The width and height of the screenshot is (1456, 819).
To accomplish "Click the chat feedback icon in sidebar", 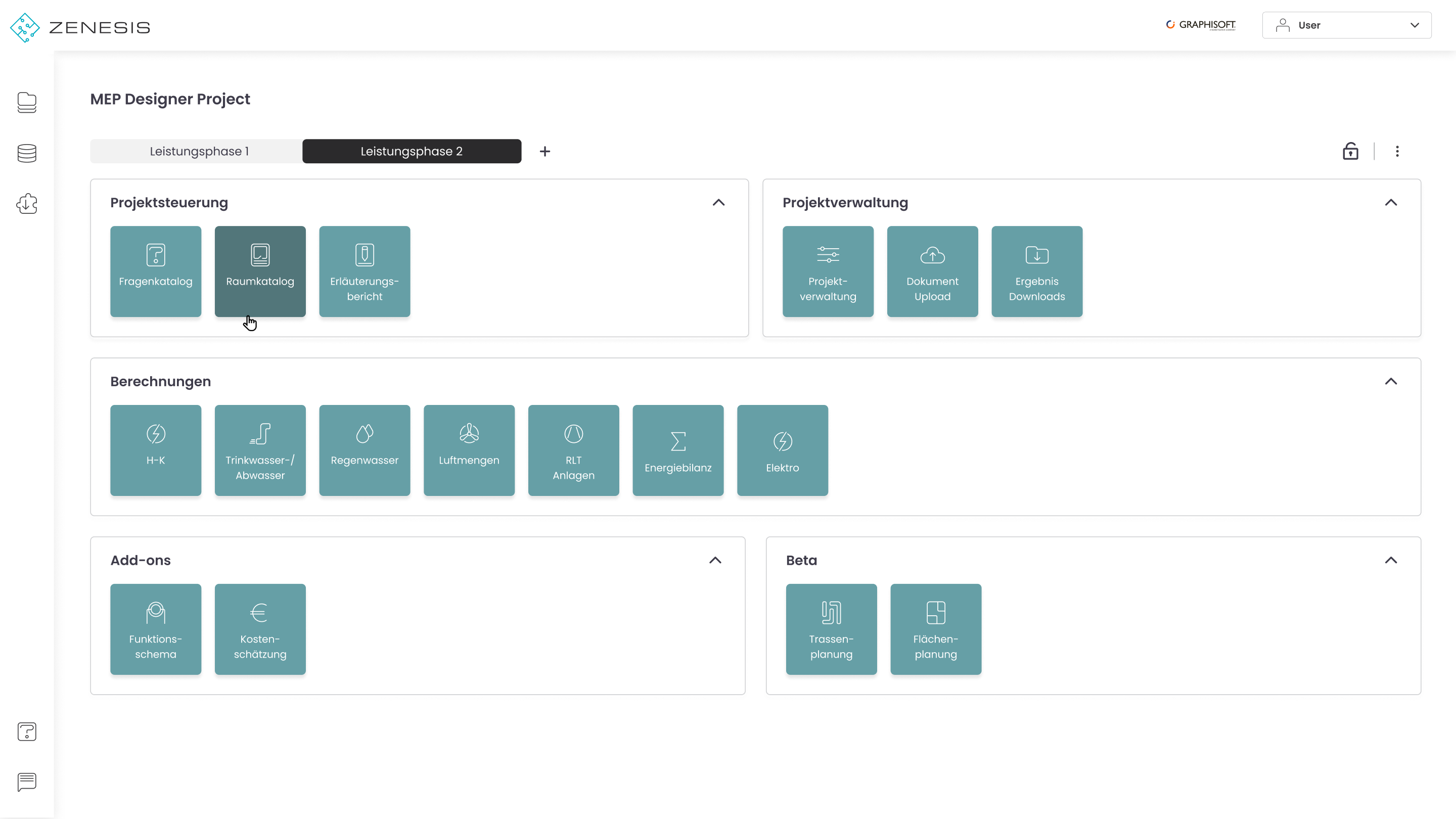I will pos(27,782).
